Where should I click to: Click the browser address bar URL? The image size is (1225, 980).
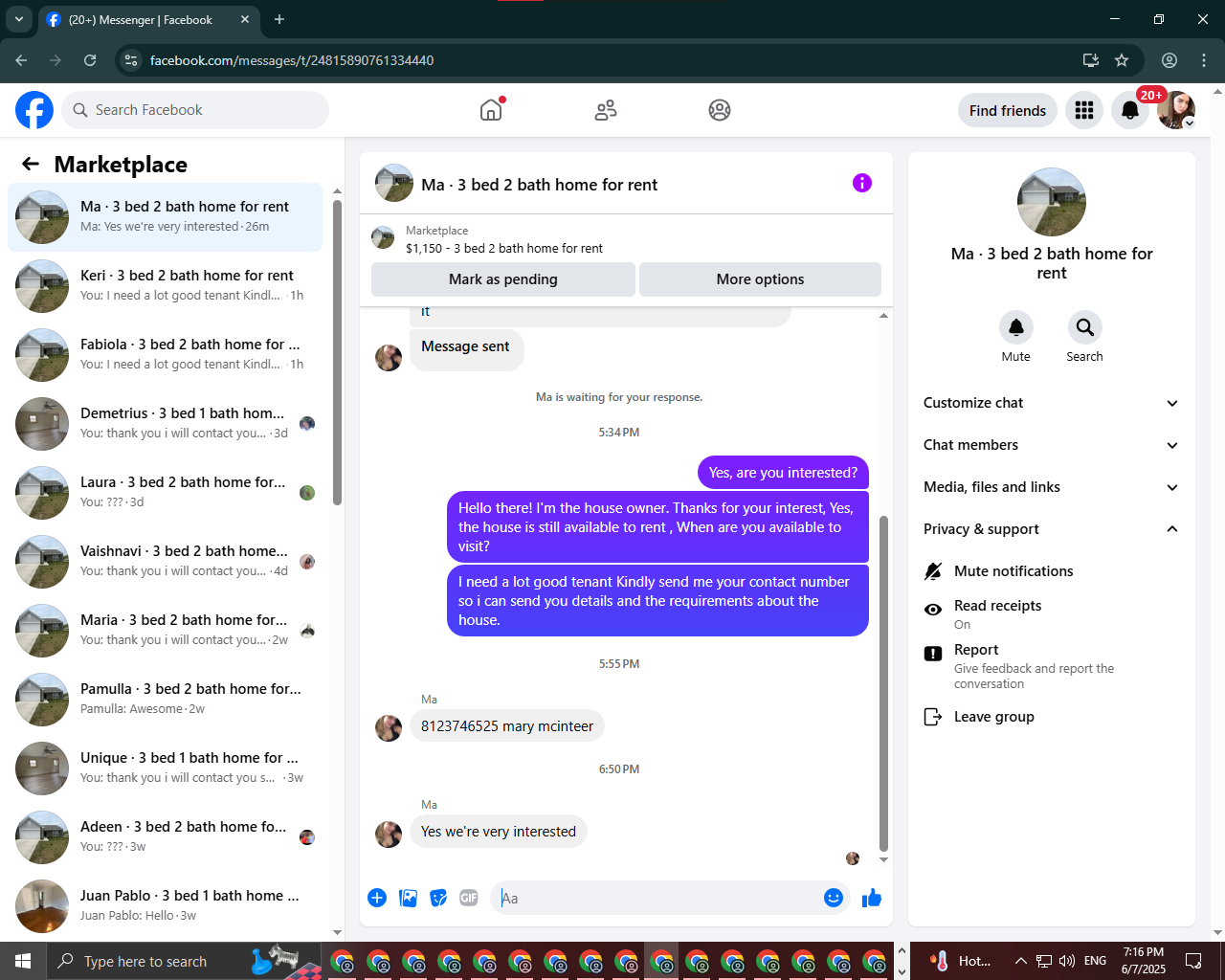[x=292, y=60]
